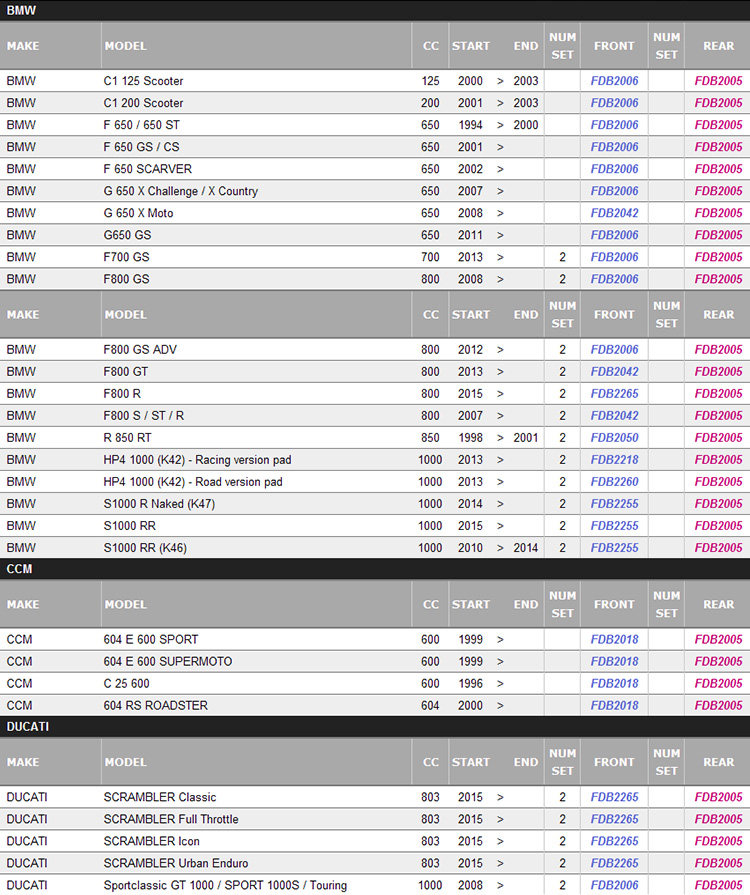The image size is (750, 895).
Task: Open front FDB2042 for BMW F800 GT
Action: pos(614,372)
